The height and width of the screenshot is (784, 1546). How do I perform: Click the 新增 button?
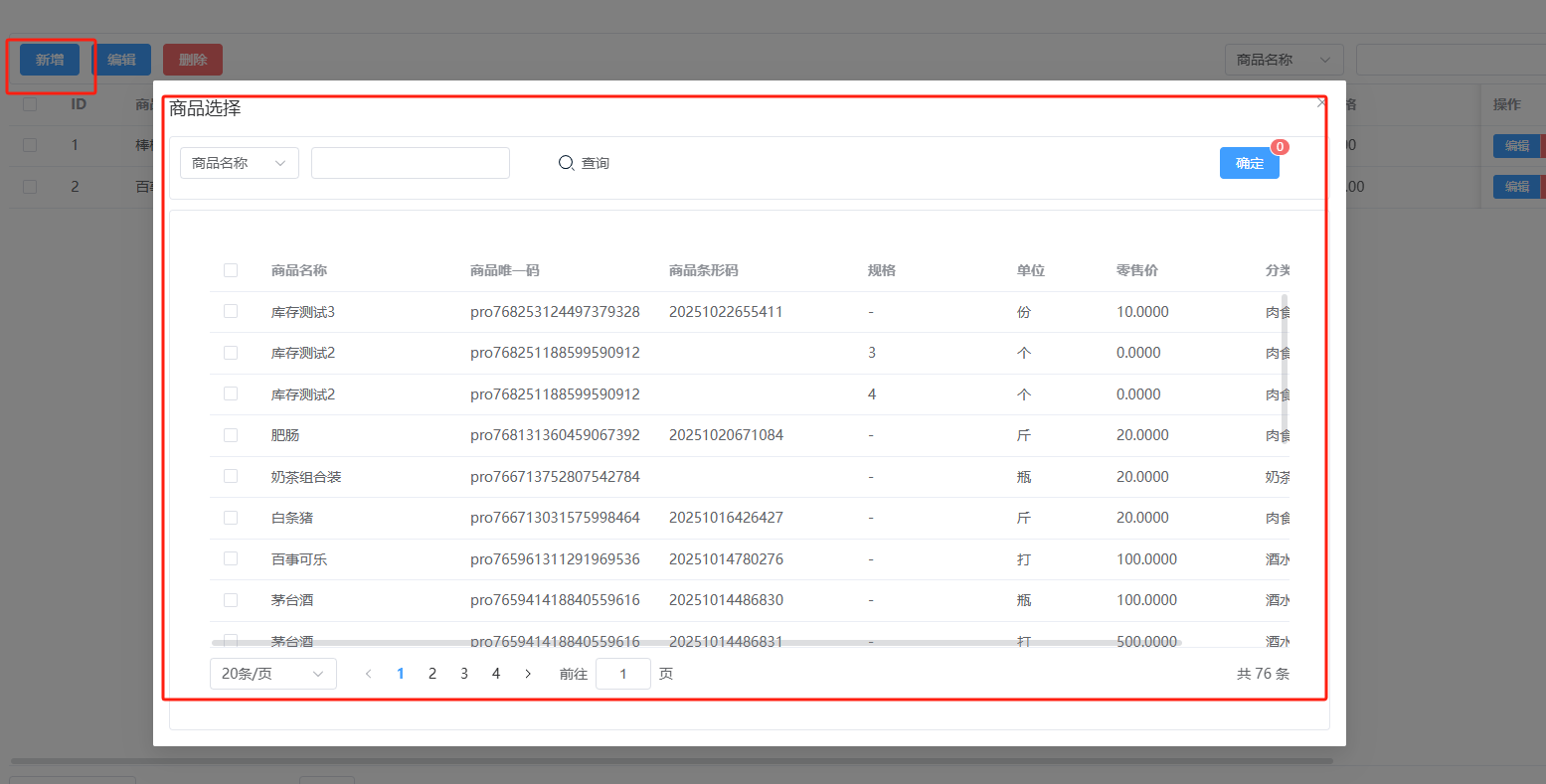click(50, 60)
